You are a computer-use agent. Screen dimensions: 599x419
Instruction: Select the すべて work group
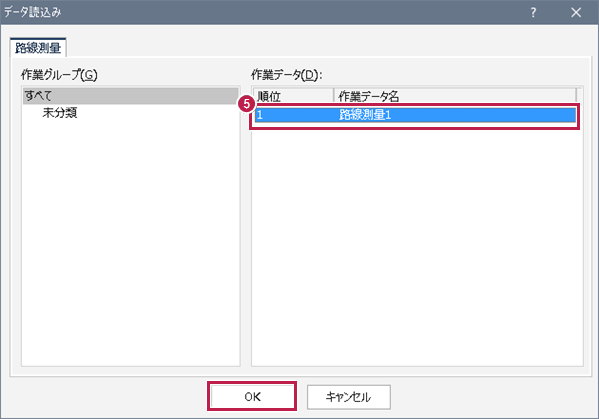[131, 96]
